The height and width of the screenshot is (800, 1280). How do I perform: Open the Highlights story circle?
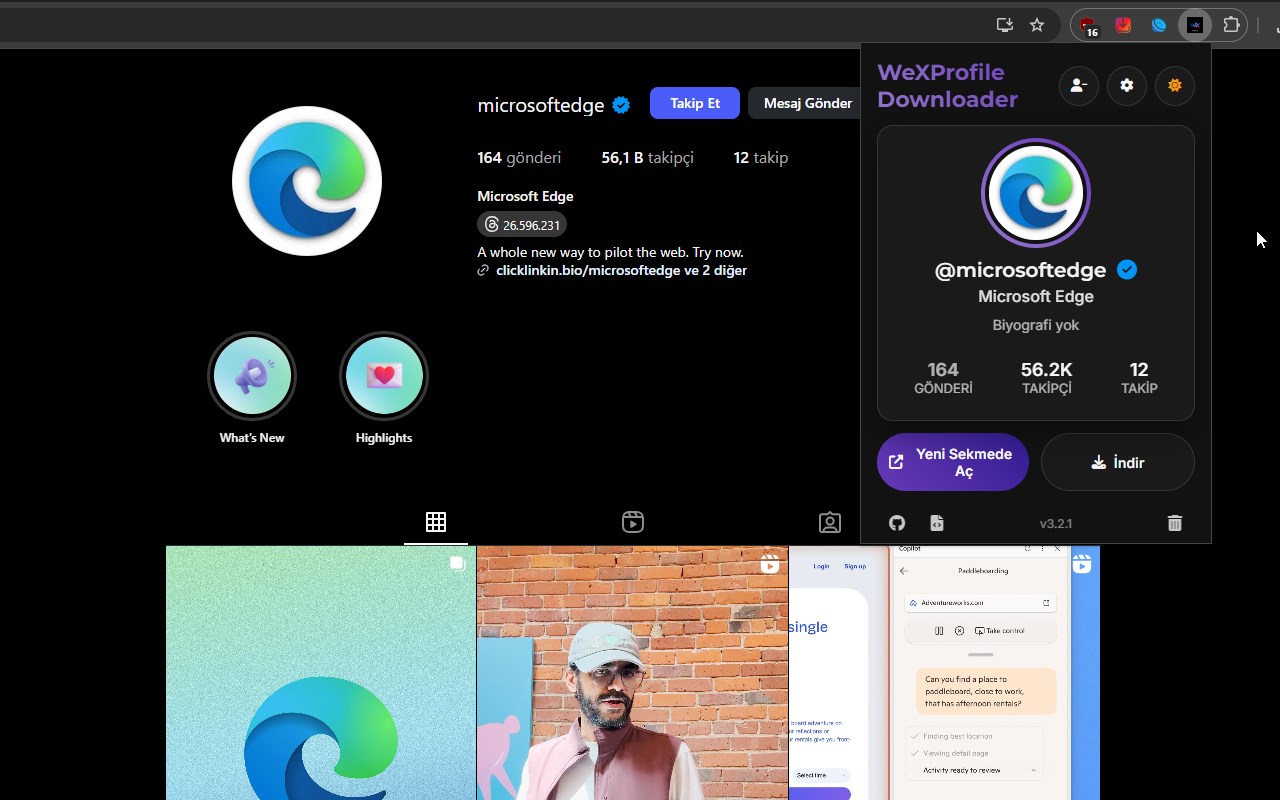(384, 376)
